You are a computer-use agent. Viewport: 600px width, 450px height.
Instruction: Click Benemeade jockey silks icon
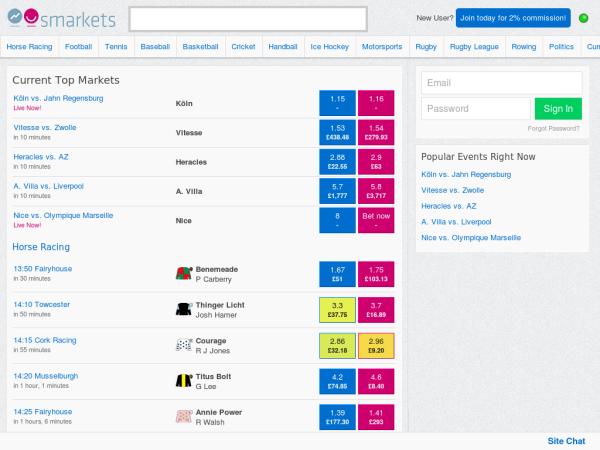coord(184,274)
